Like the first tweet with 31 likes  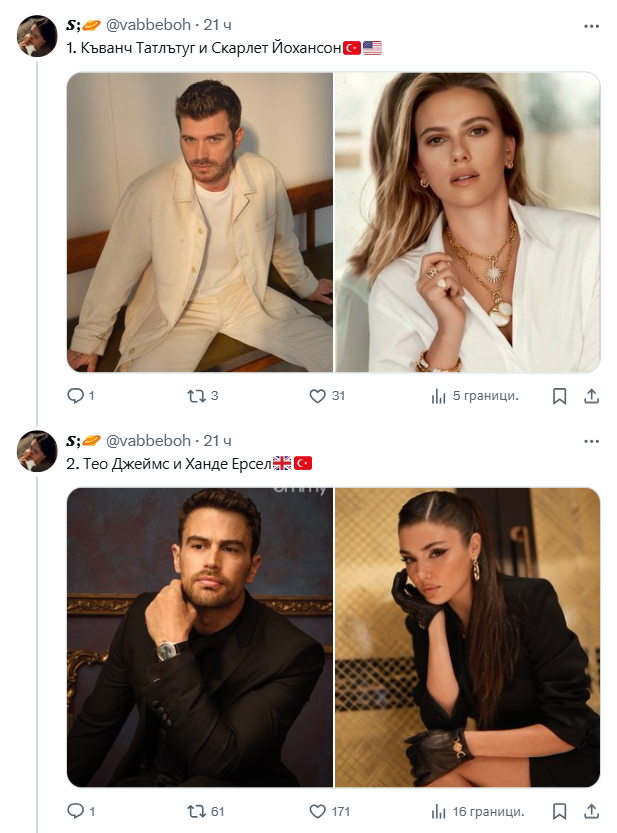(x=318, y=396)
